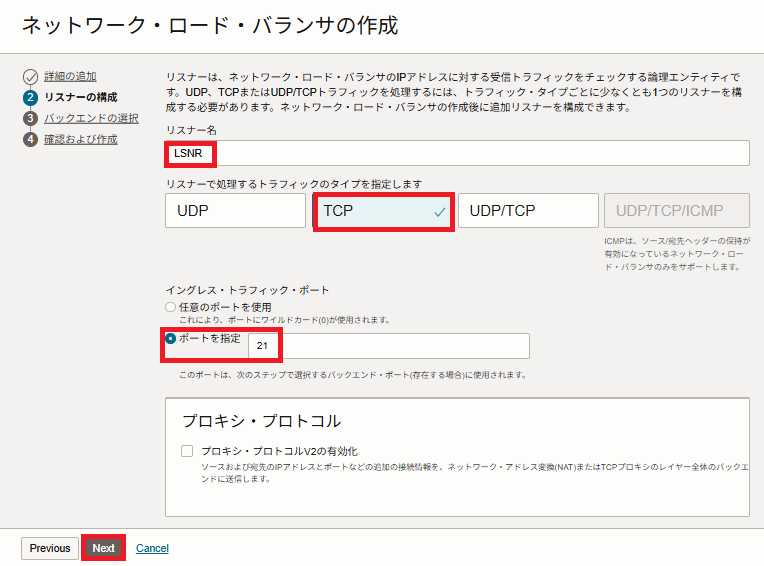Click the traffic type instruction label
The image size is (764, 566).
point(294,184)
